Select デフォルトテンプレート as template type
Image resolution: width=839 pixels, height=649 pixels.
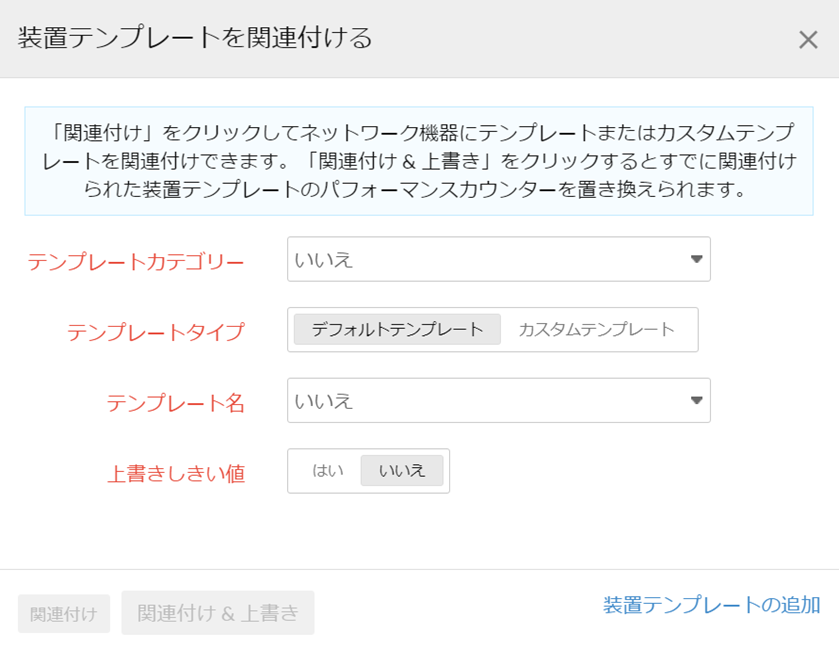397,330
